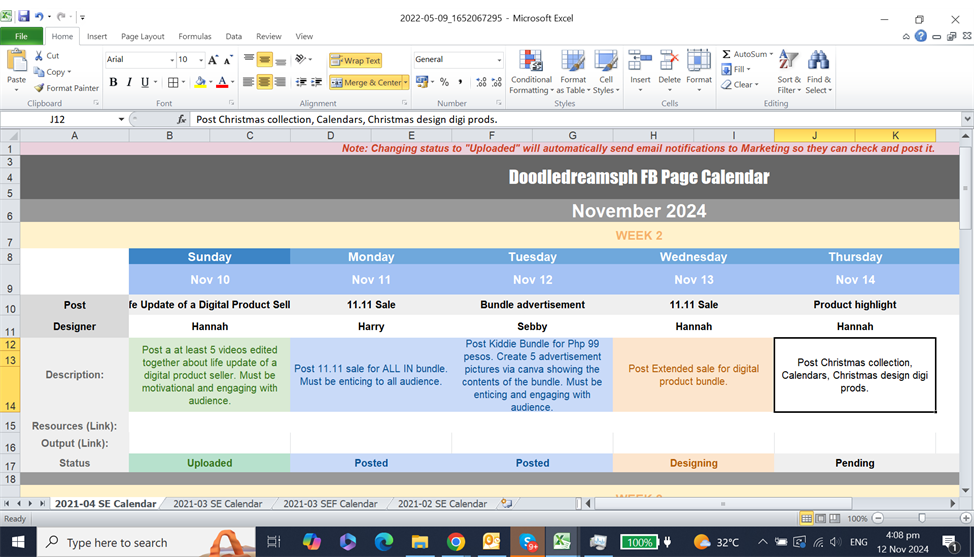
Task: Open Excel Help question mark
Action: click(x=921, y=36)
